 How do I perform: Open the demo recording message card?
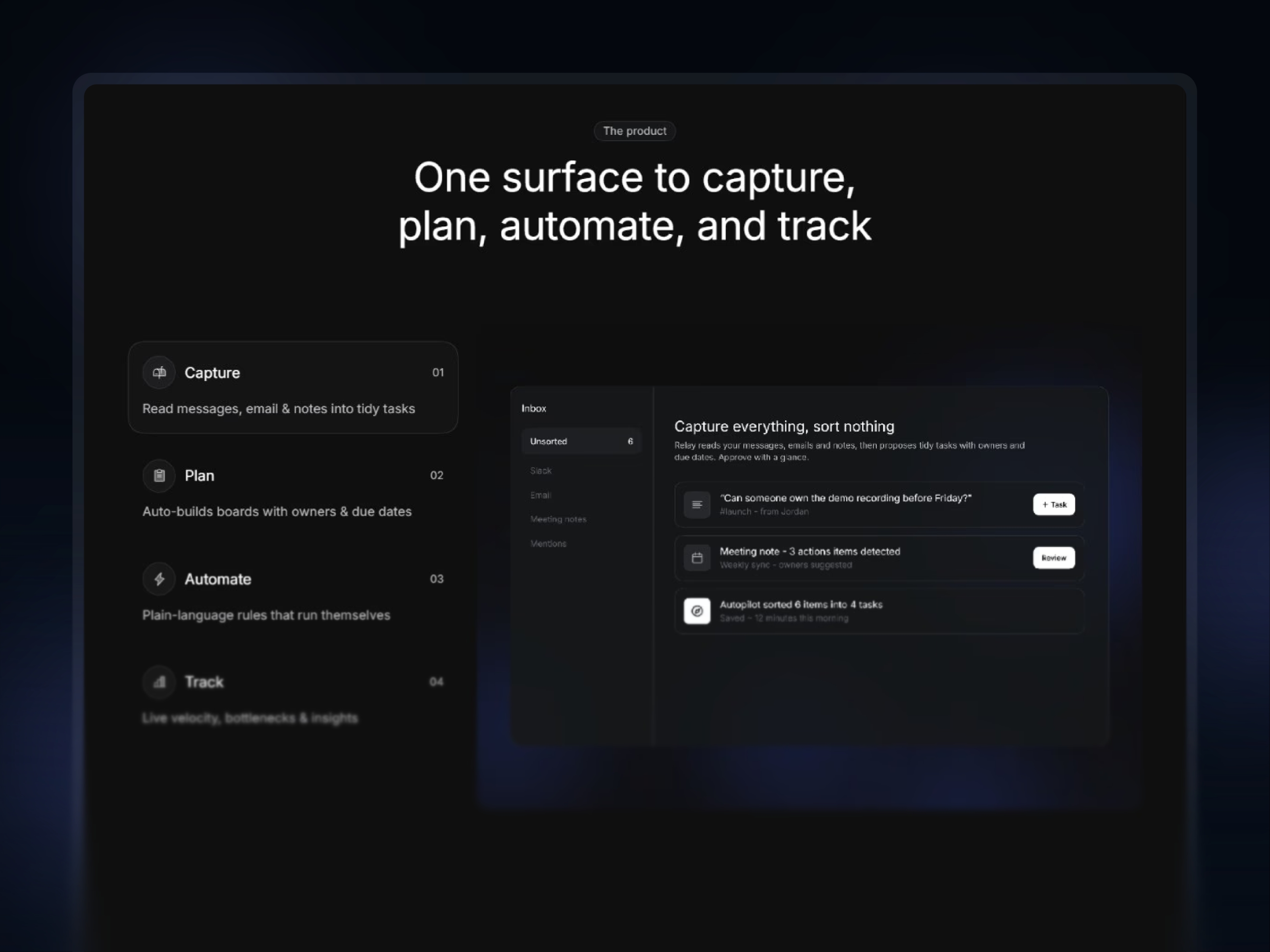coord(879,505)
